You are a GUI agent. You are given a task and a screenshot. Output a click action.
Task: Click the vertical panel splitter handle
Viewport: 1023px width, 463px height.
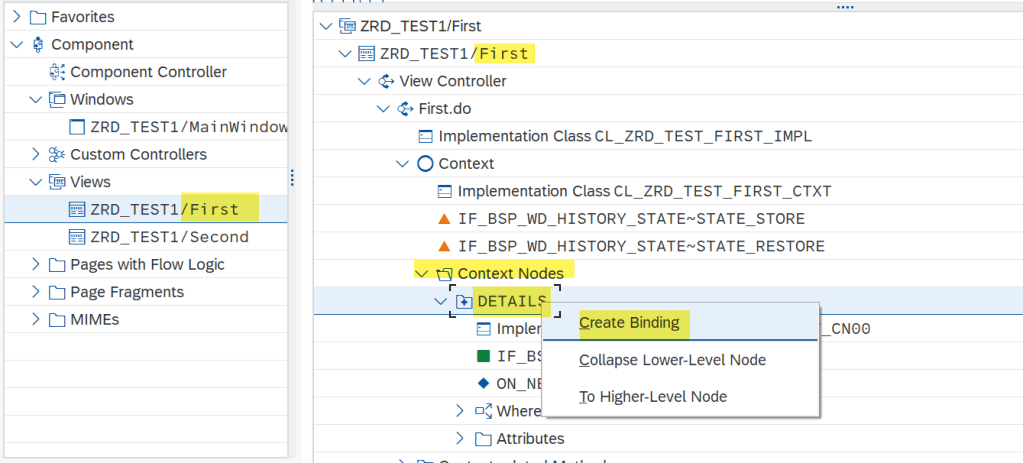(x=292, y=177)
